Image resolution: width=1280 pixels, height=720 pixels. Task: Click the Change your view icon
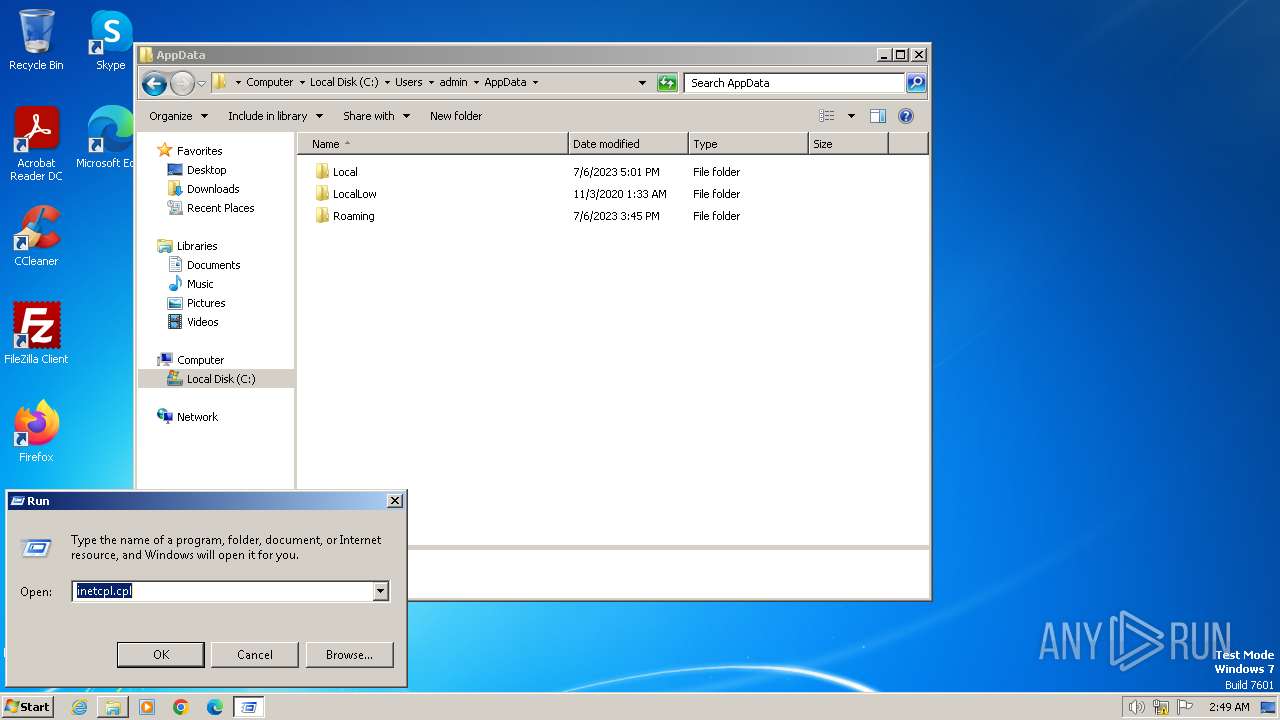pyautogui.click(x=827, y=116)
